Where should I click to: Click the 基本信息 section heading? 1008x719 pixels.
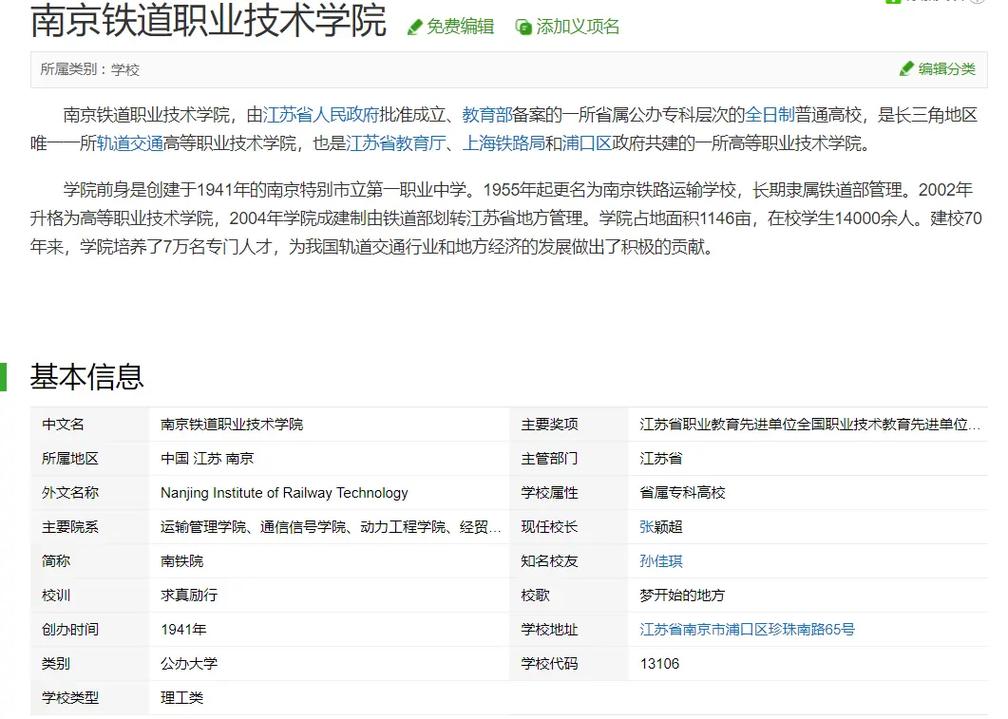pos(87,376)
